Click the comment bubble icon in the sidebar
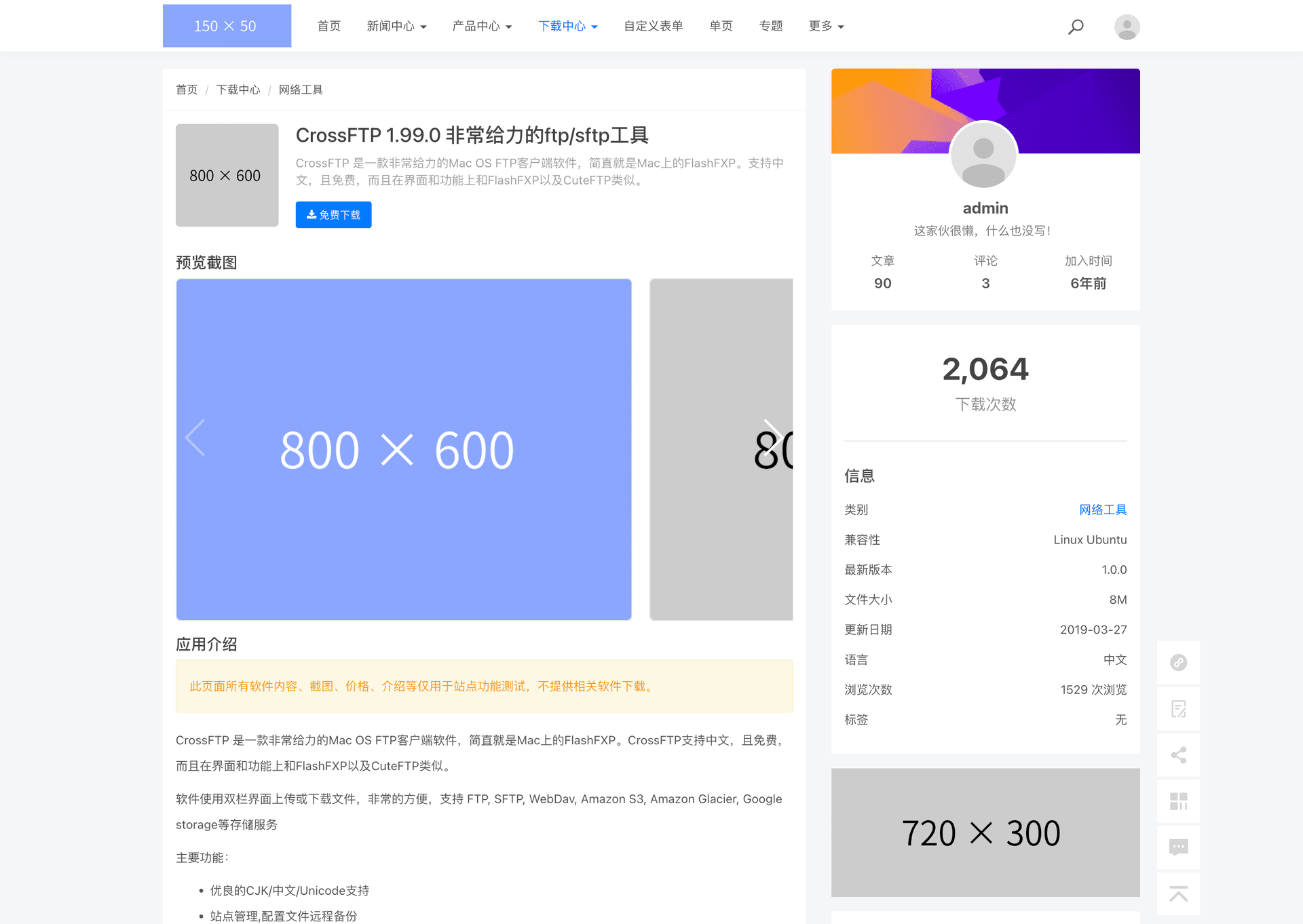The image size is (1303, 924). click(x=1179, y=847)
